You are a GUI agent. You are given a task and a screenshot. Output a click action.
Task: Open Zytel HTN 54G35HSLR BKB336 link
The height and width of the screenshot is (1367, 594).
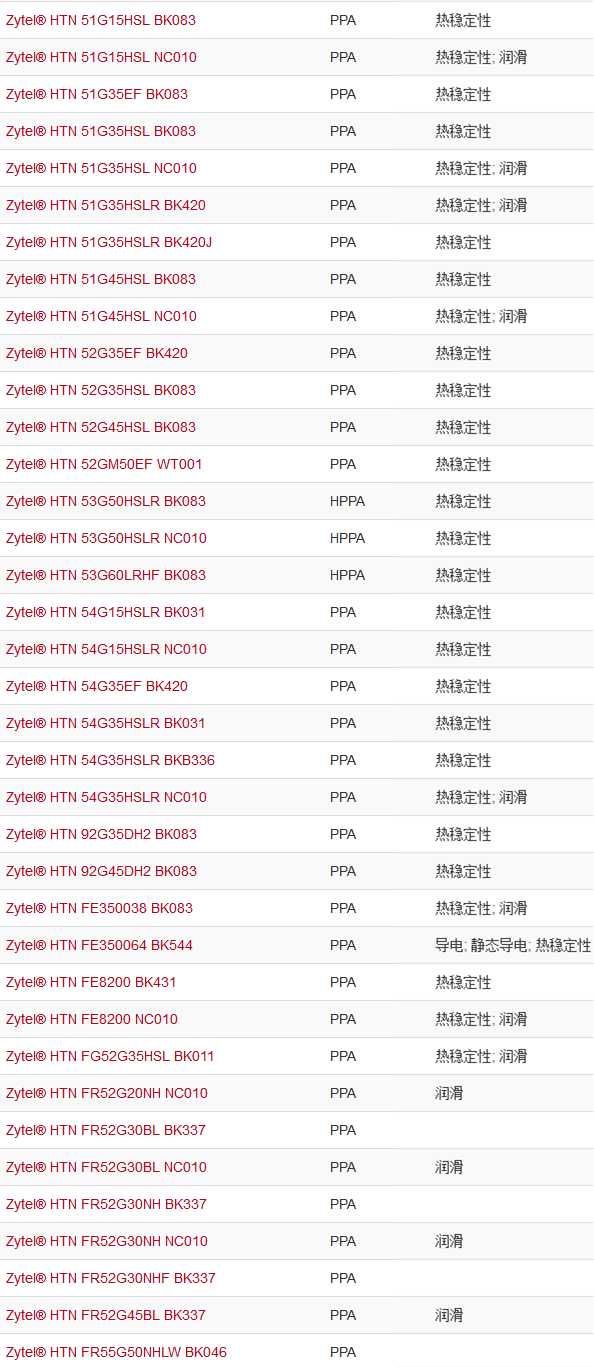tap(110, 760)
